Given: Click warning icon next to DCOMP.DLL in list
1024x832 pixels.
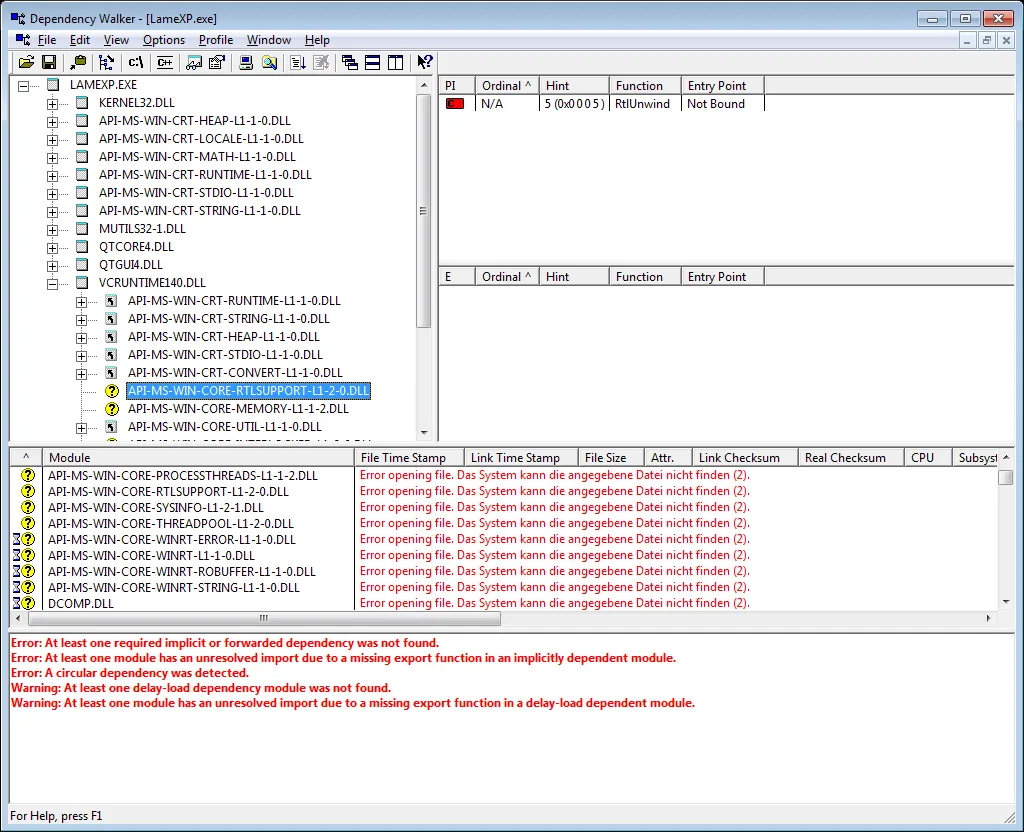Looking at the screenshot, I should (x=28, y=603).
